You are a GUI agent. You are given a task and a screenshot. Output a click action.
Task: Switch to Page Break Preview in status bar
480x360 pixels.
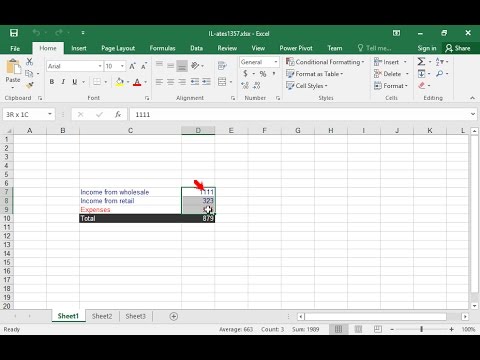378,329
